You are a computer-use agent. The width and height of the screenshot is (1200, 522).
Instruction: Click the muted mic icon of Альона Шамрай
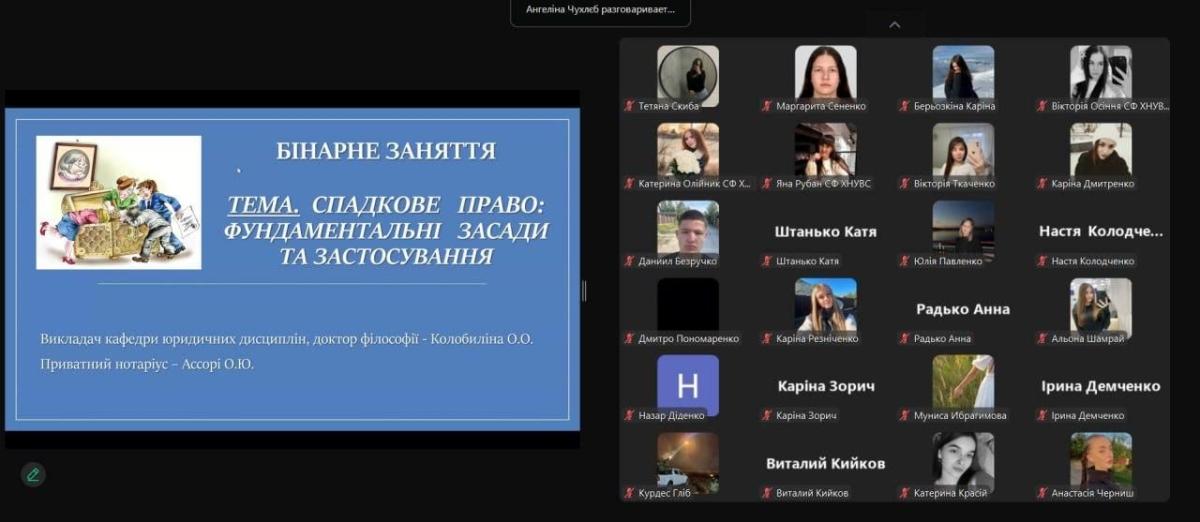pos(1043,338)
